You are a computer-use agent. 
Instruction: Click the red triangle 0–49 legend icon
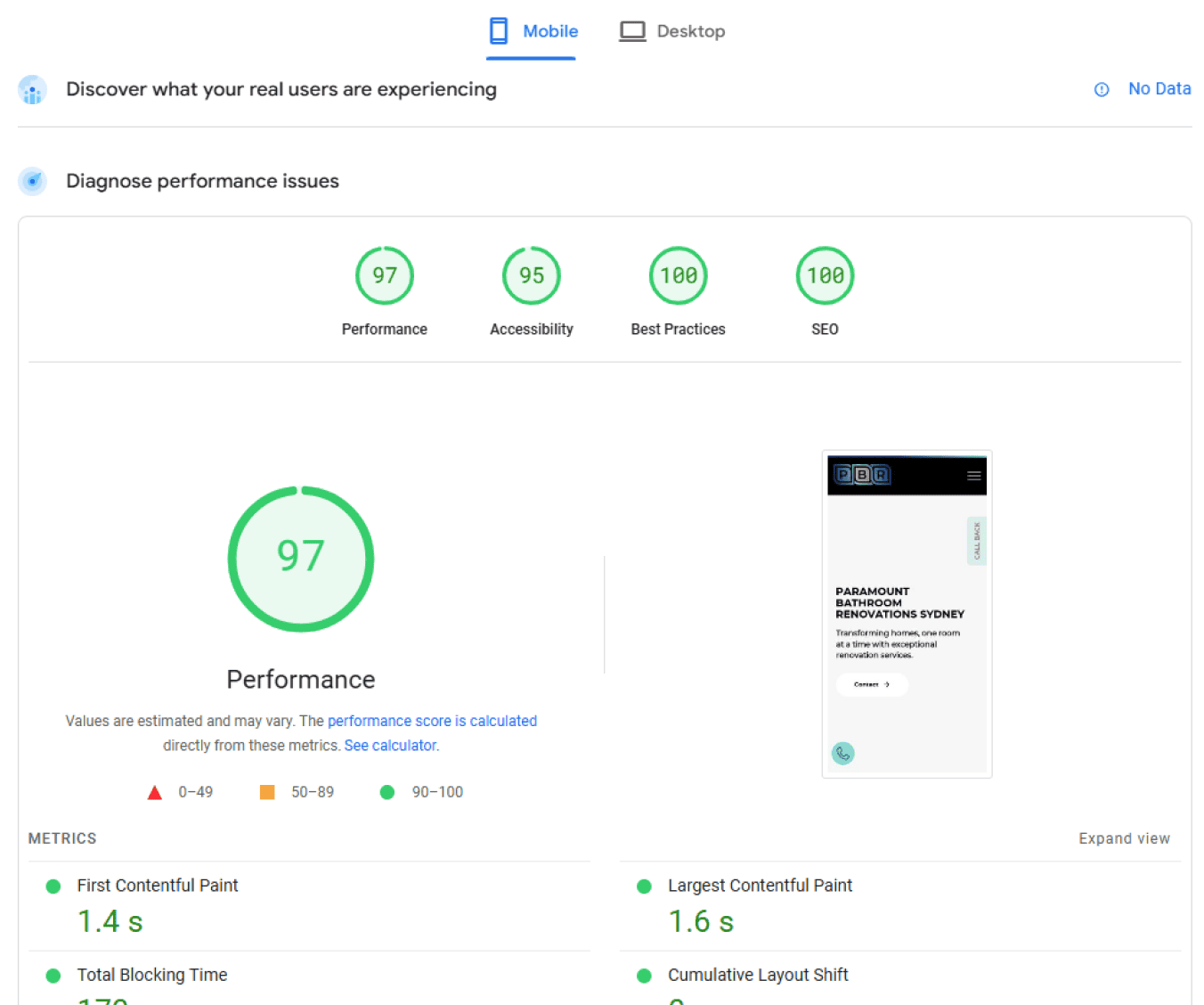[x=155, y=792]
